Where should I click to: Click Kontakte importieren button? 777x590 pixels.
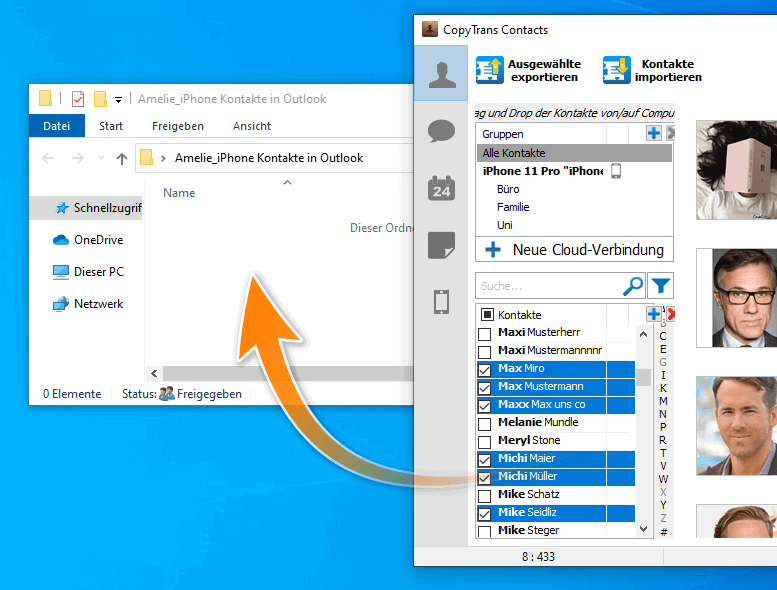[653, 70]
